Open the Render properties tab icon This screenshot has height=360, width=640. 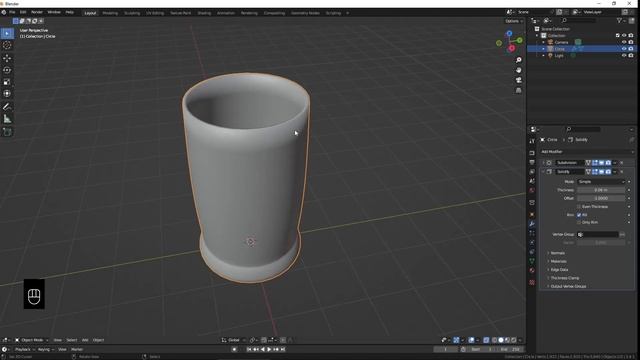point(532,153)
